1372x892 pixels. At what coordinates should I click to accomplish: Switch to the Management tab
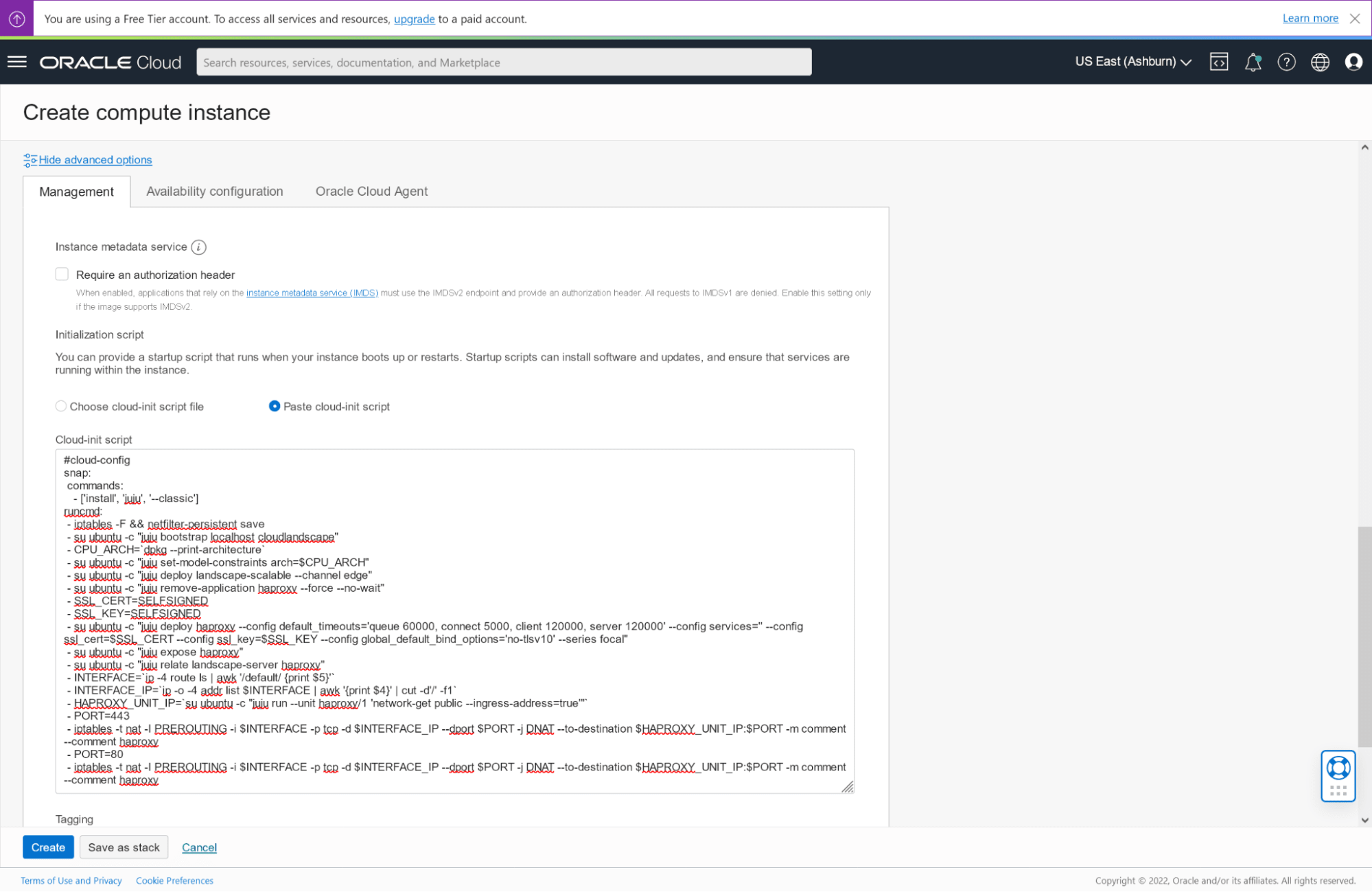76,192
